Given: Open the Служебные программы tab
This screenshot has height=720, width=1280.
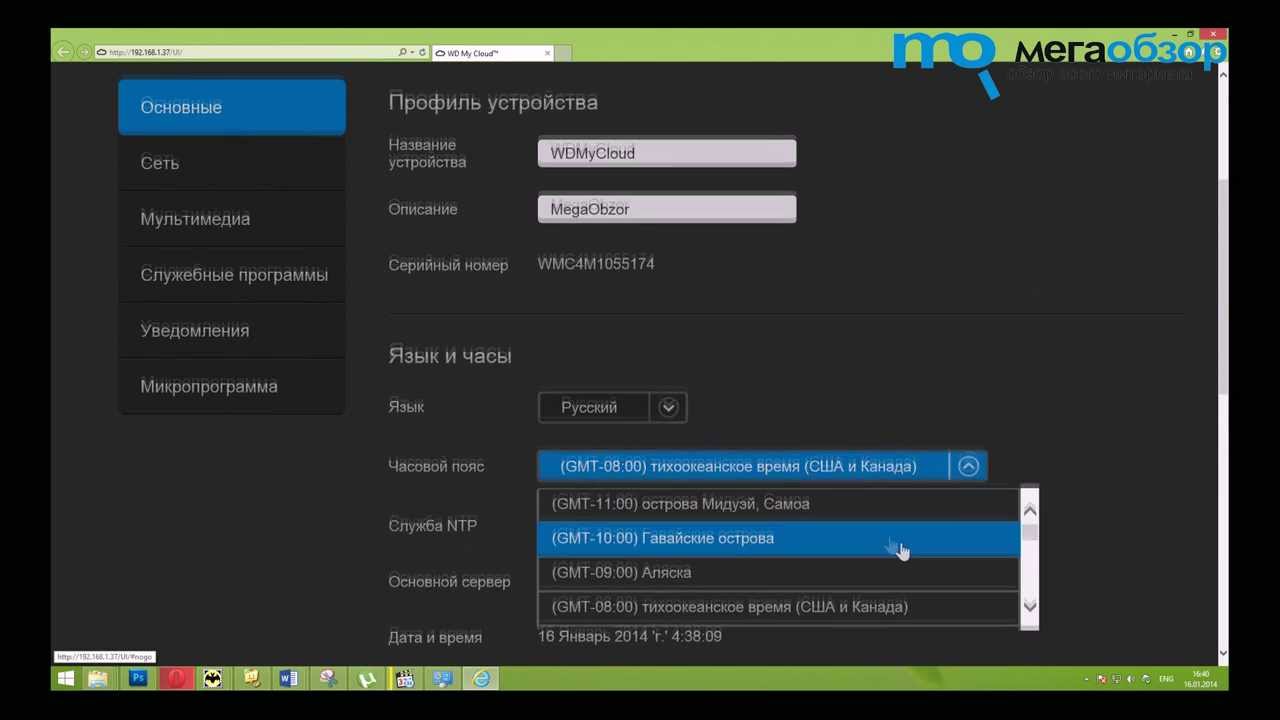Looking at the screenshot, I should click(232, 275).
